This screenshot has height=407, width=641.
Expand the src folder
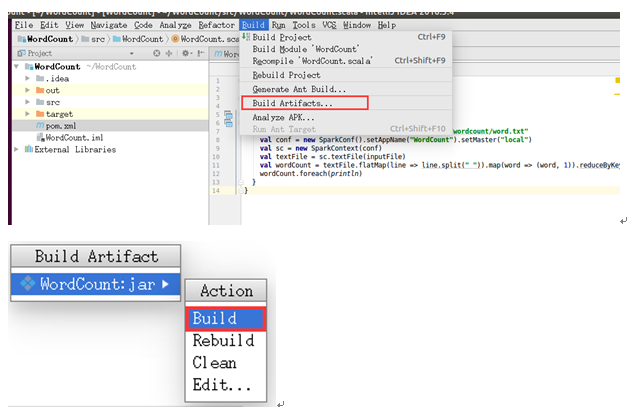pyautogui.click(x=27, y=102)
